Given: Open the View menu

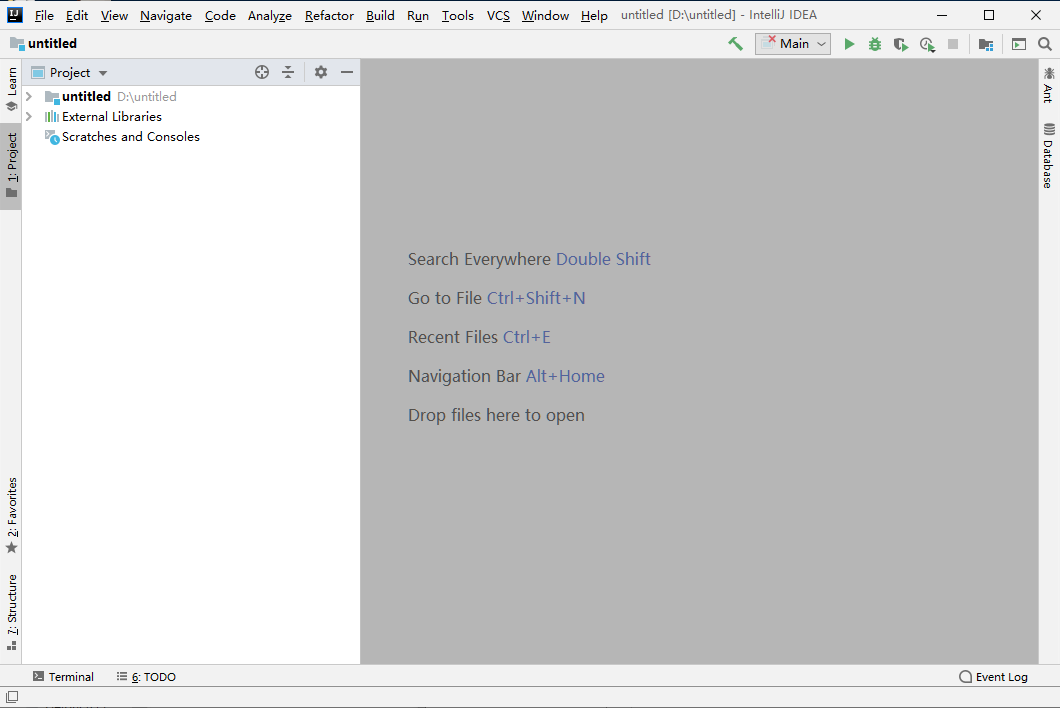Looking at the screenshot, I should [114, 16].
